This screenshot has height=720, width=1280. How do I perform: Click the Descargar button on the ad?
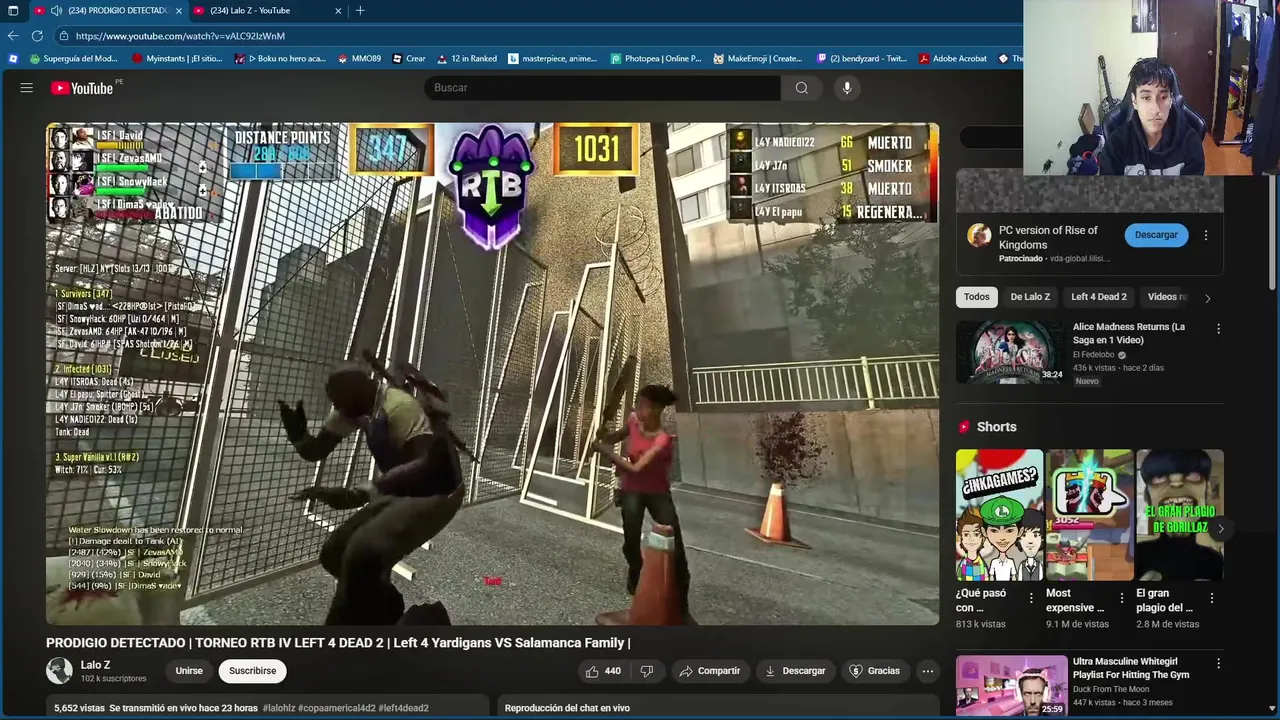point(1156,235)
